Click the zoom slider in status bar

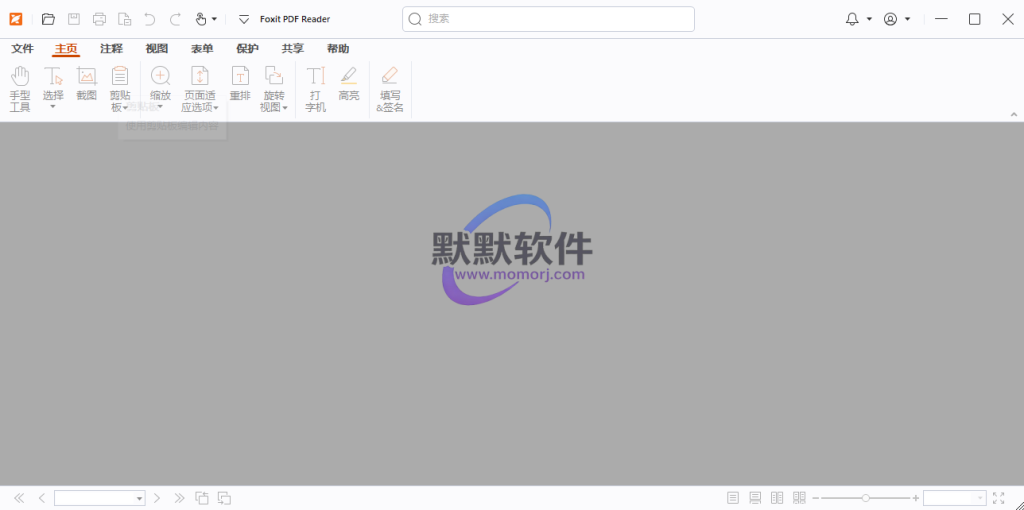click(x=865, y=498)
